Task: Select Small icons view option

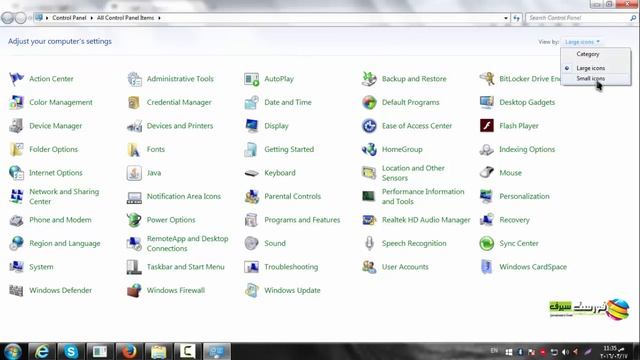Action: point(591,78)
